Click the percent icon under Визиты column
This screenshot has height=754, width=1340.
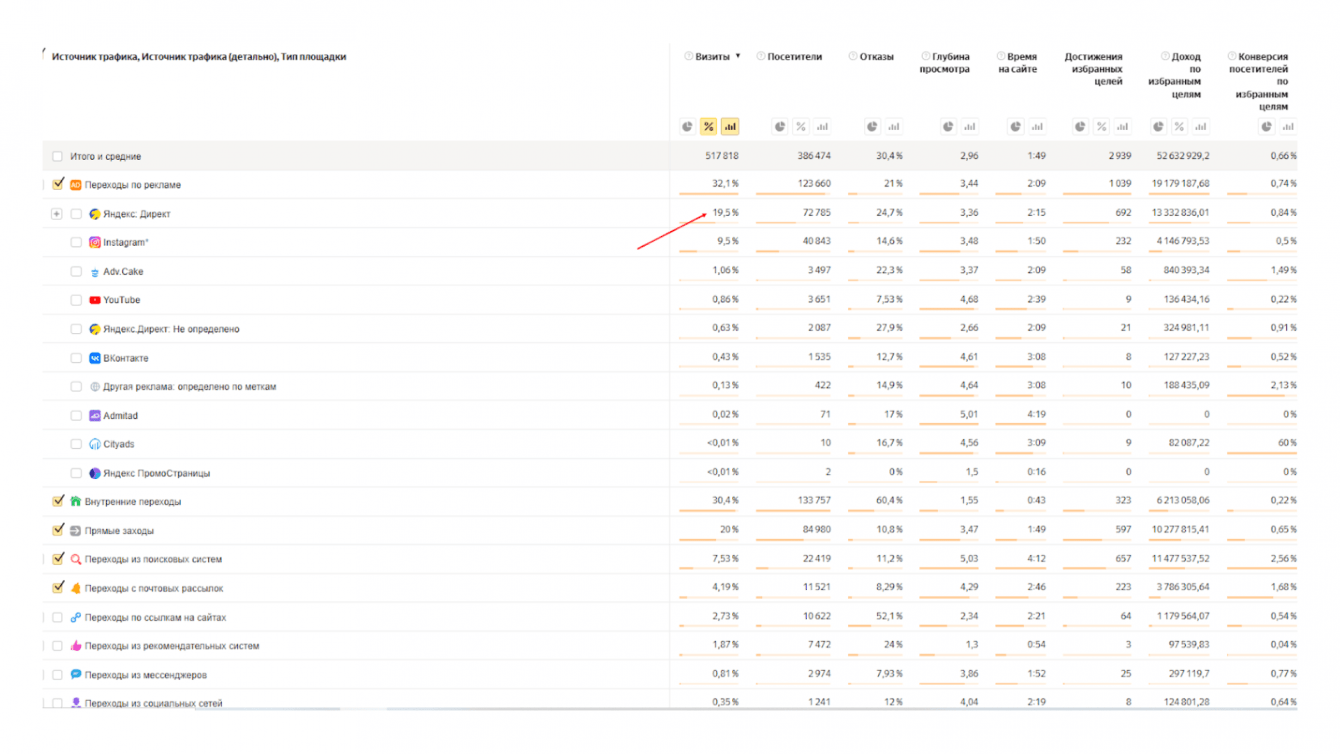tap(708, 127)
